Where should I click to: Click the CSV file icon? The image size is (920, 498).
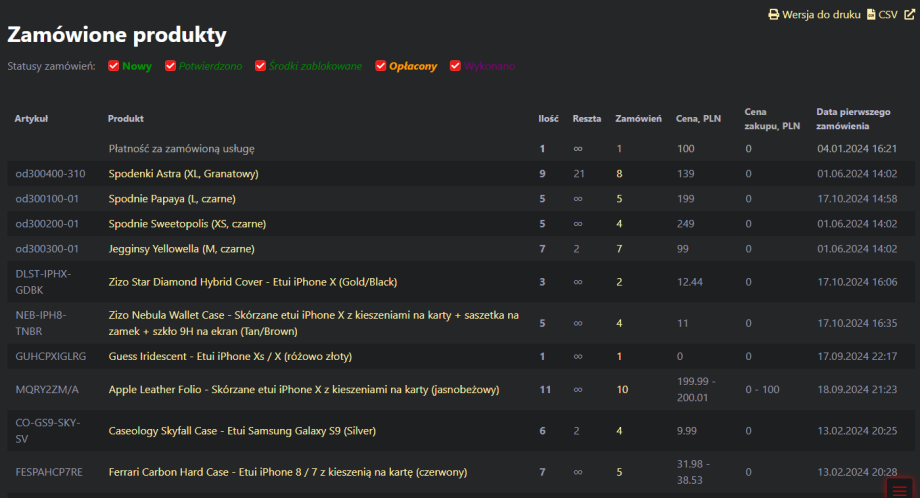coord(871,15)
